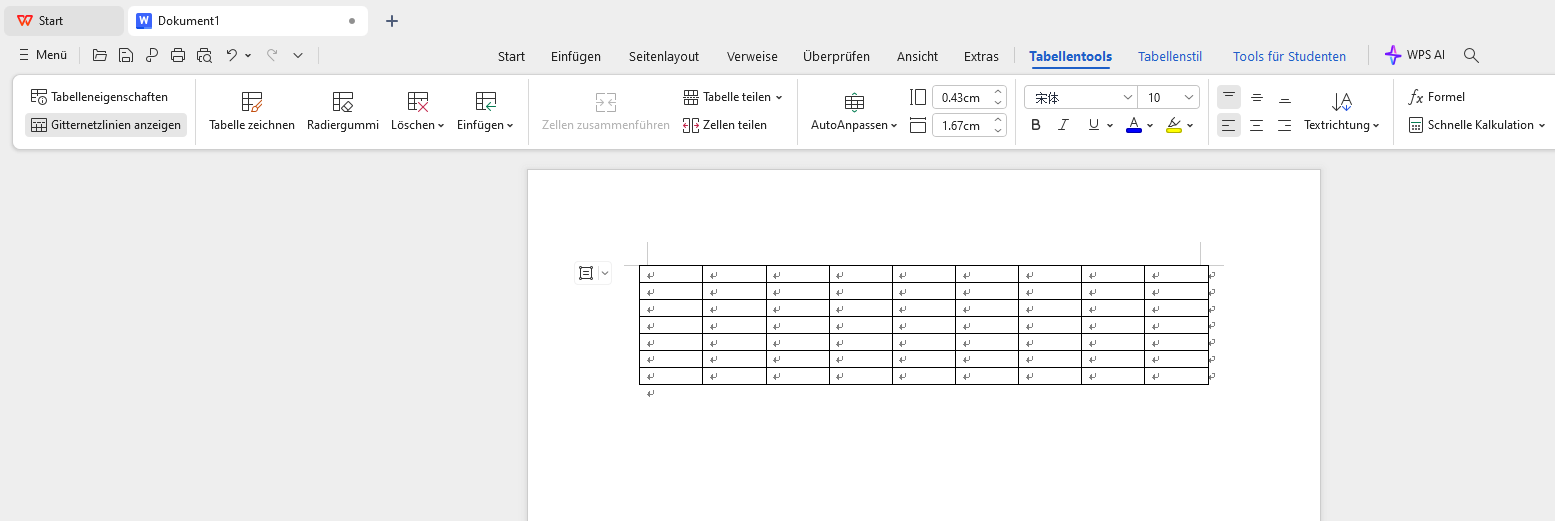Screen dimensions: 1555x521
Task: Expand the table handle options arrow
Action: point(604,273)
